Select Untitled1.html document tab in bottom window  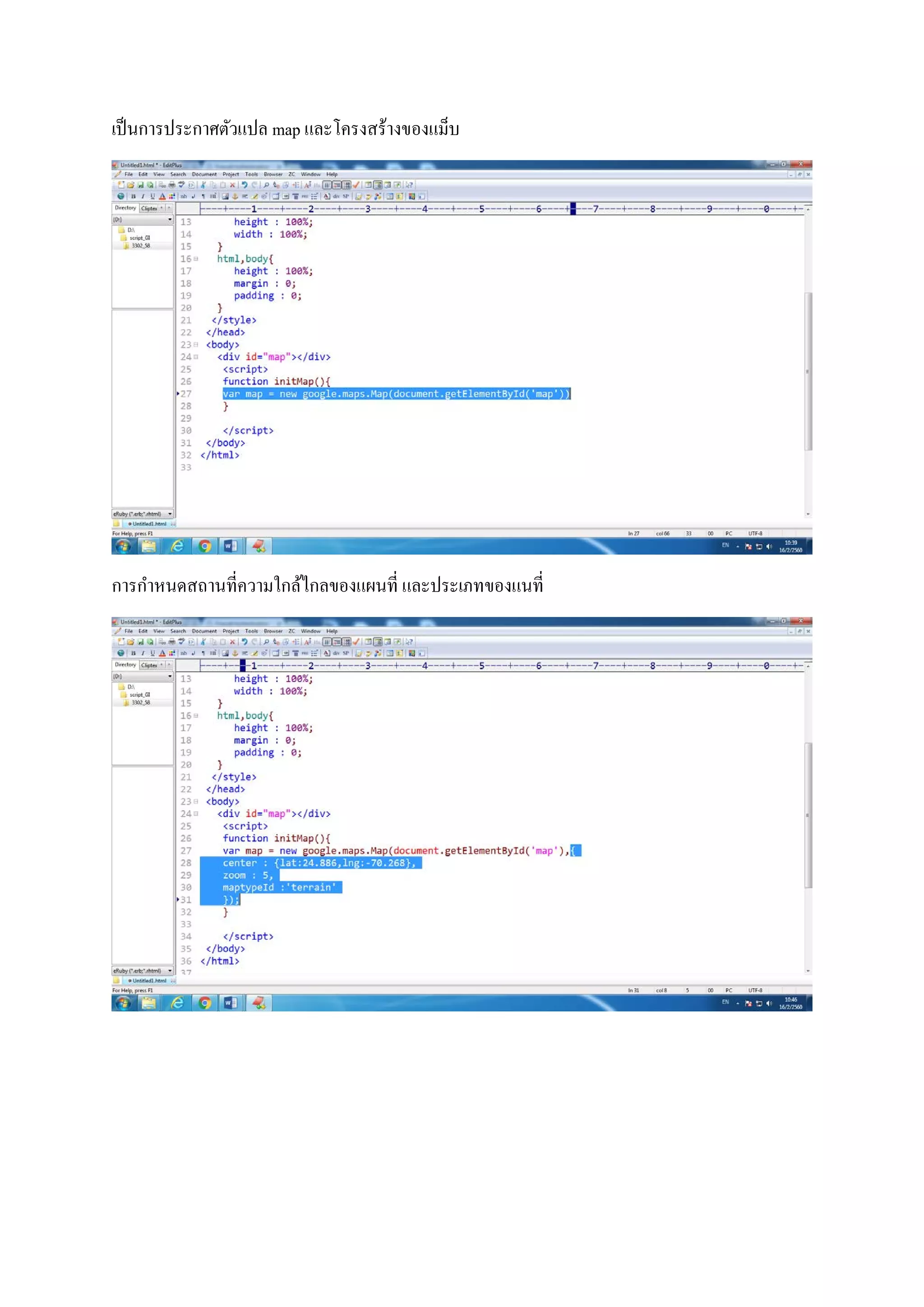click(x=149, y=981)
